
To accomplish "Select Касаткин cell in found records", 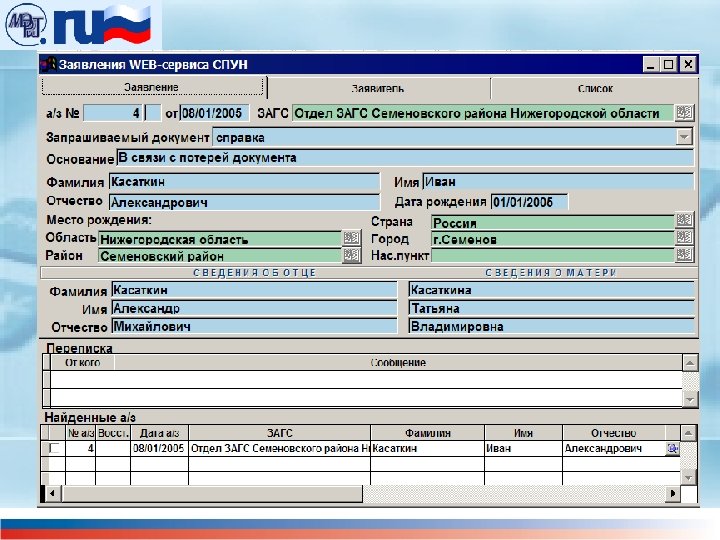I will pyautogui.click(x=428, y=449).
